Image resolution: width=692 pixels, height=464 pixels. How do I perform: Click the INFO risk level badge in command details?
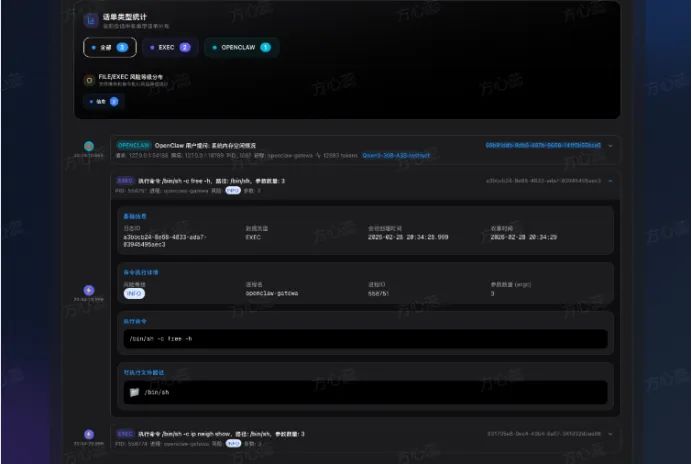click(133, 294)
